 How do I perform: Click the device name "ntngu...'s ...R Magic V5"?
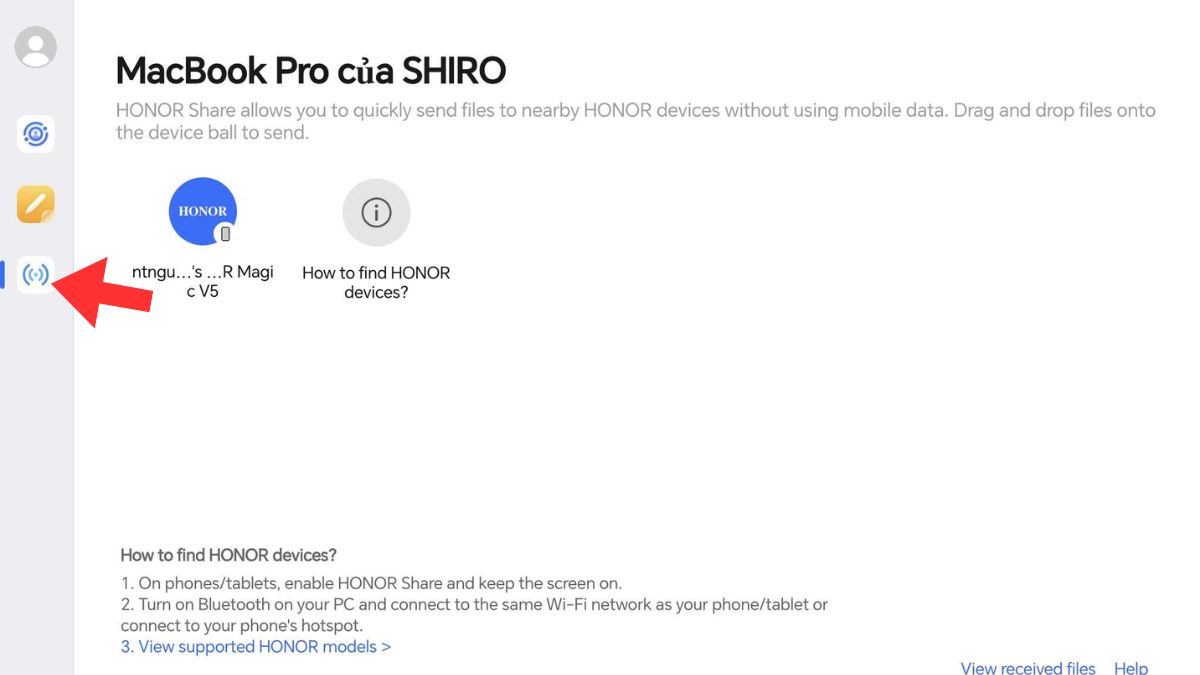click(202, 281)
